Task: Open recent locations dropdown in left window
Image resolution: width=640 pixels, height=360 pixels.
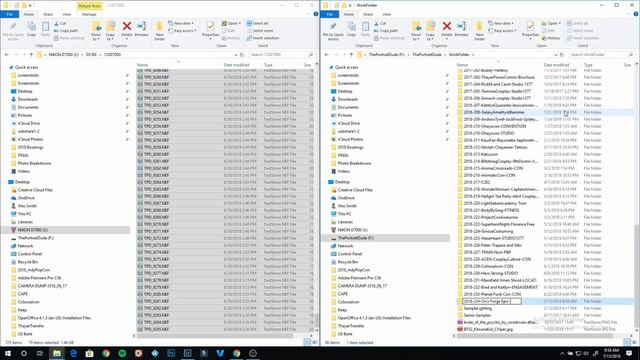Action: pos(24,54)
